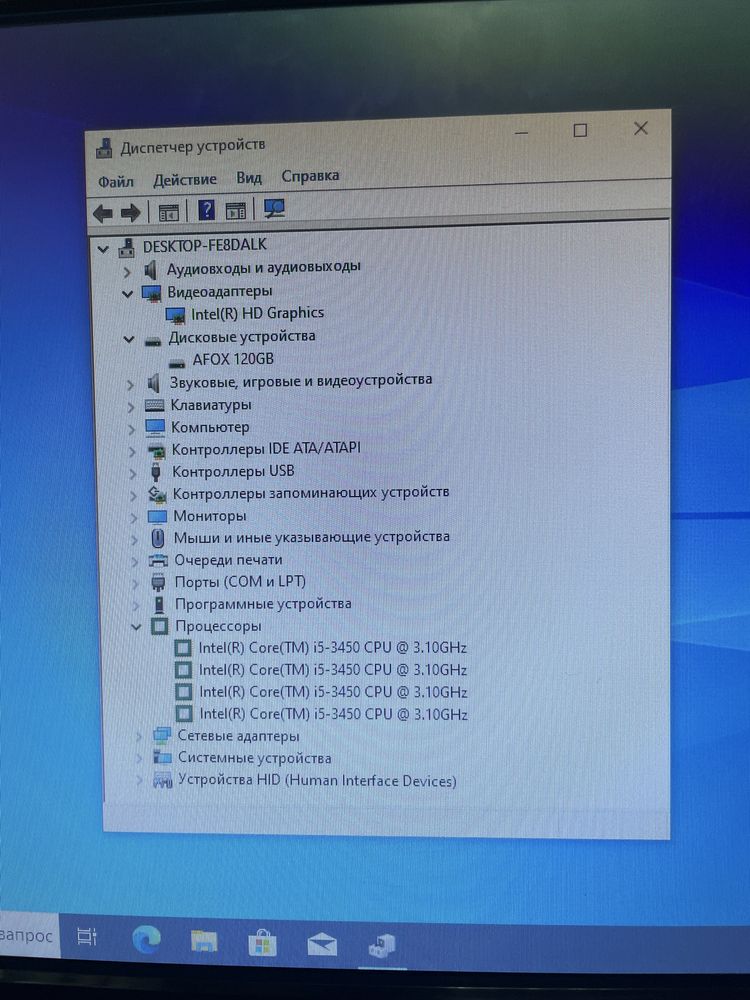Image resolution: width=750 pixels, height=1000 pixels.
Task: Open the Справка menu
Action: 310,175
